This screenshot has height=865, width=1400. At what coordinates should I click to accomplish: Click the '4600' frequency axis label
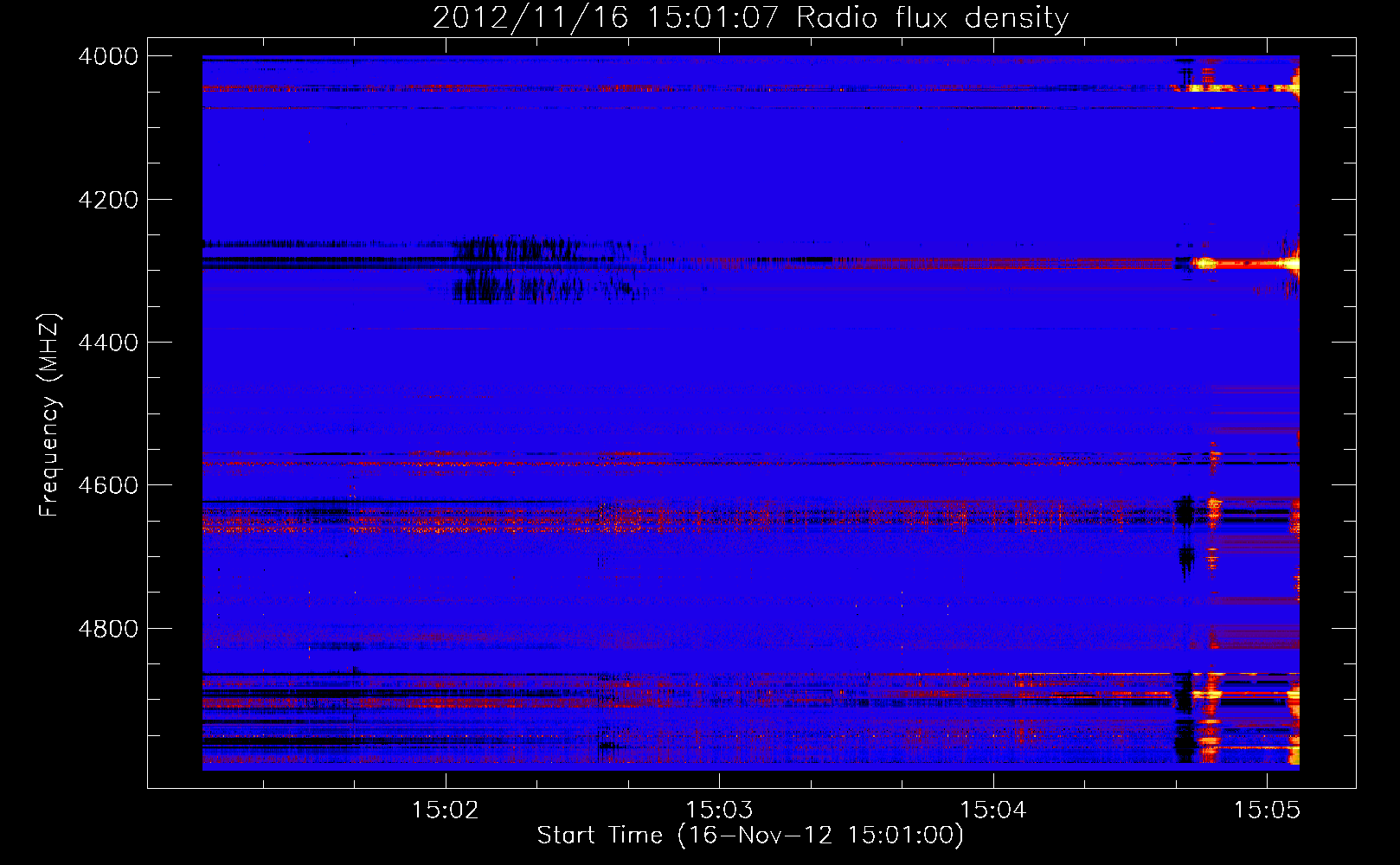[x=108, y=485]
